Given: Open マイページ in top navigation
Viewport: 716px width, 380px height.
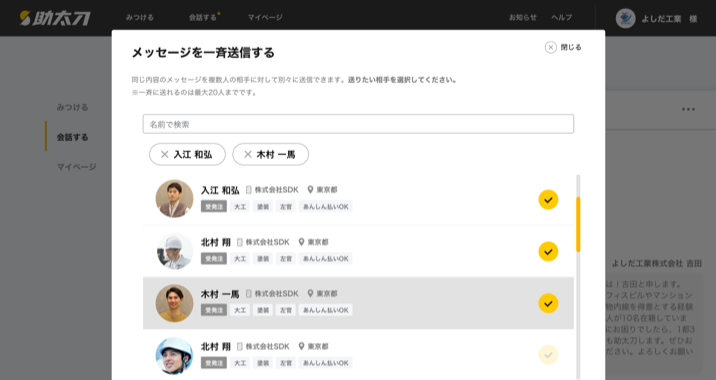Looking at the screenshot, I should pyautogui.click(x=265, y=17).
